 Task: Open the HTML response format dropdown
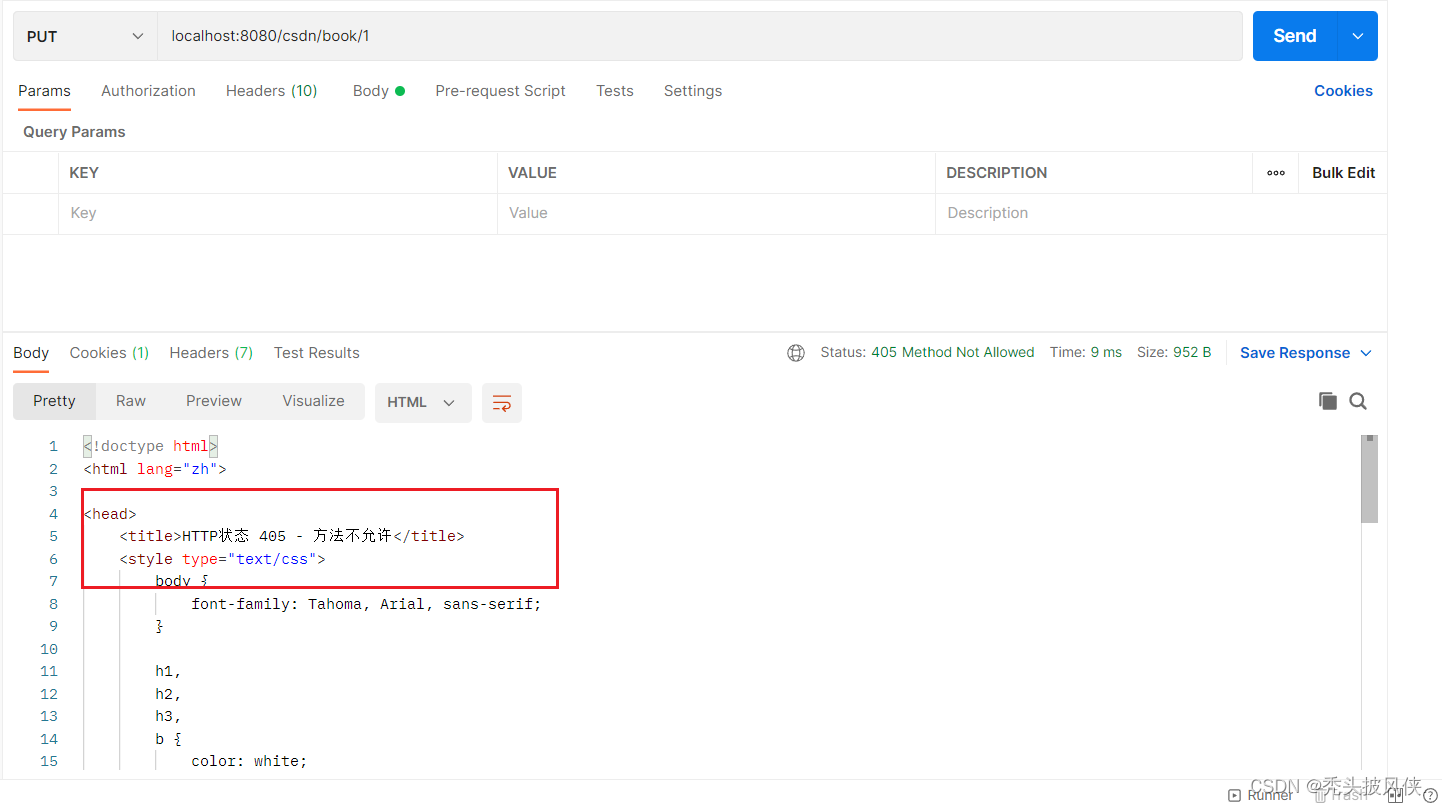(423, 402)
